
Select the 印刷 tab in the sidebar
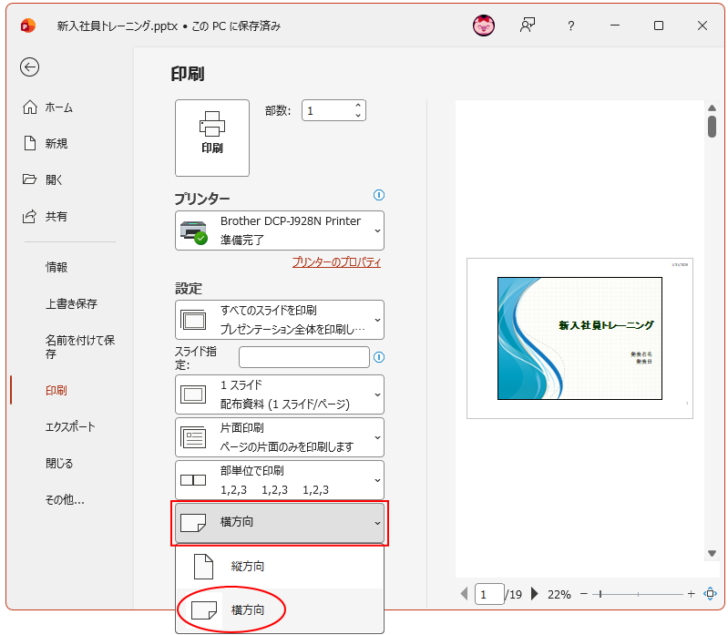[x=56, y=390]
